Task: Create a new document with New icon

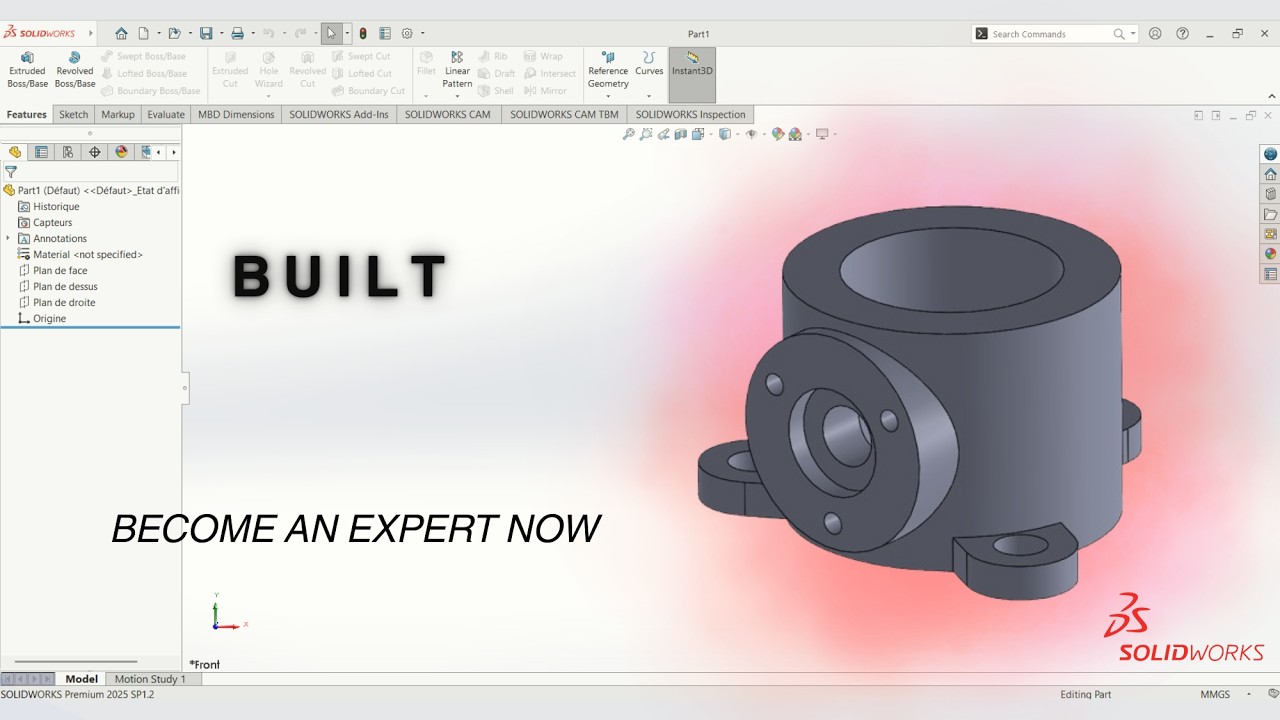Action: tap(143, 33)
